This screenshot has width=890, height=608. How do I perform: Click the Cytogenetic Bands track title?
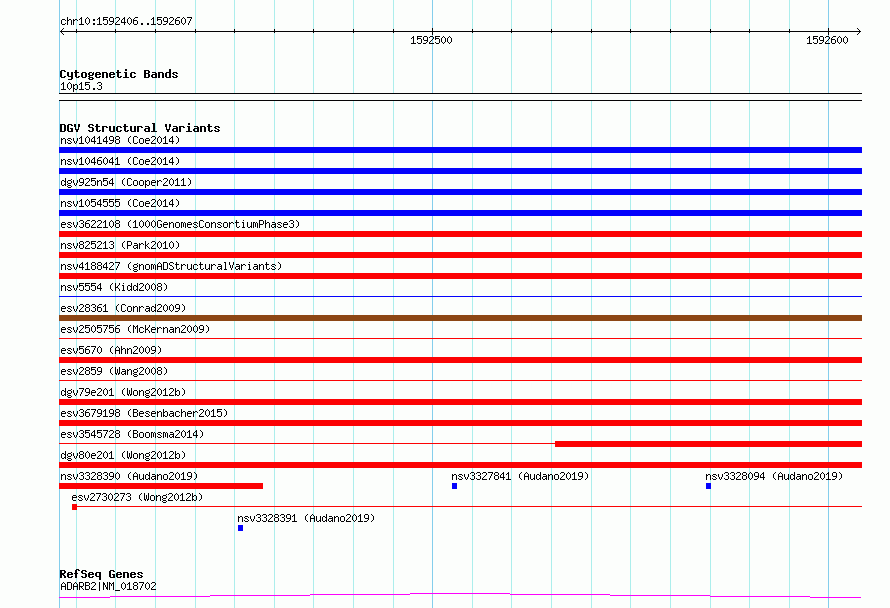(x=119, y=74)
